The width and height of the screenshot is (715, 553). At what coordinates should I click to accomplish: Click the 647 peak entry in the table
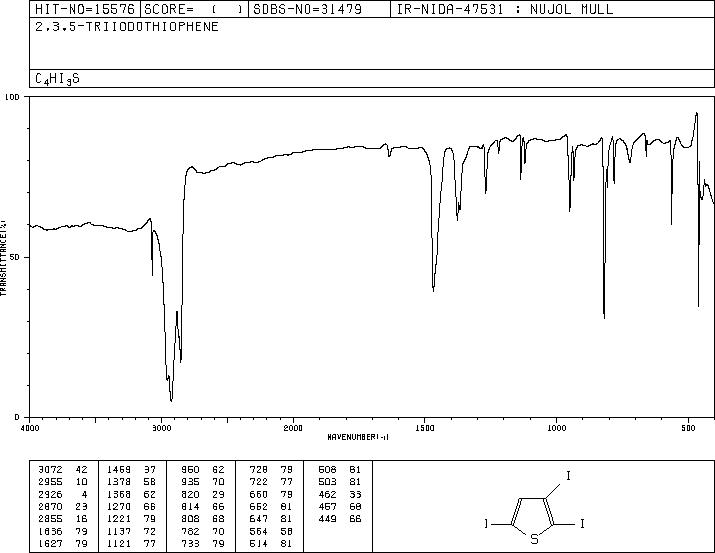pyautogui.click(x=259, y=519)
